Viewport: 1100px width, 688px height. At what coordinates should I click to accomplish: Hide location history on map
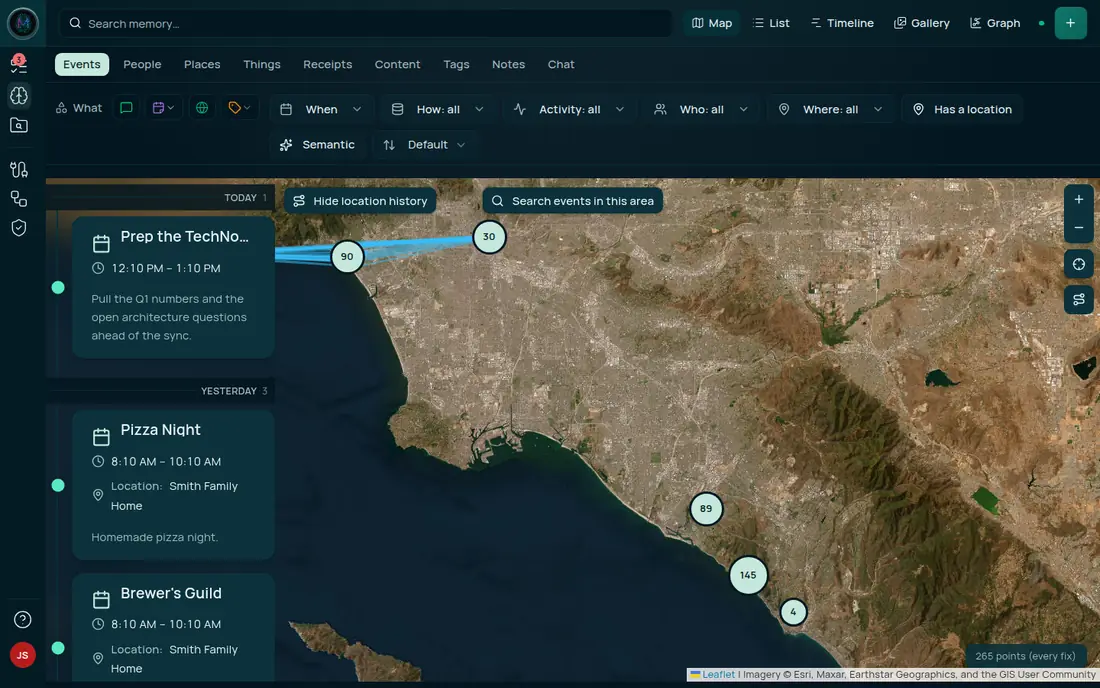click(361, 201)
